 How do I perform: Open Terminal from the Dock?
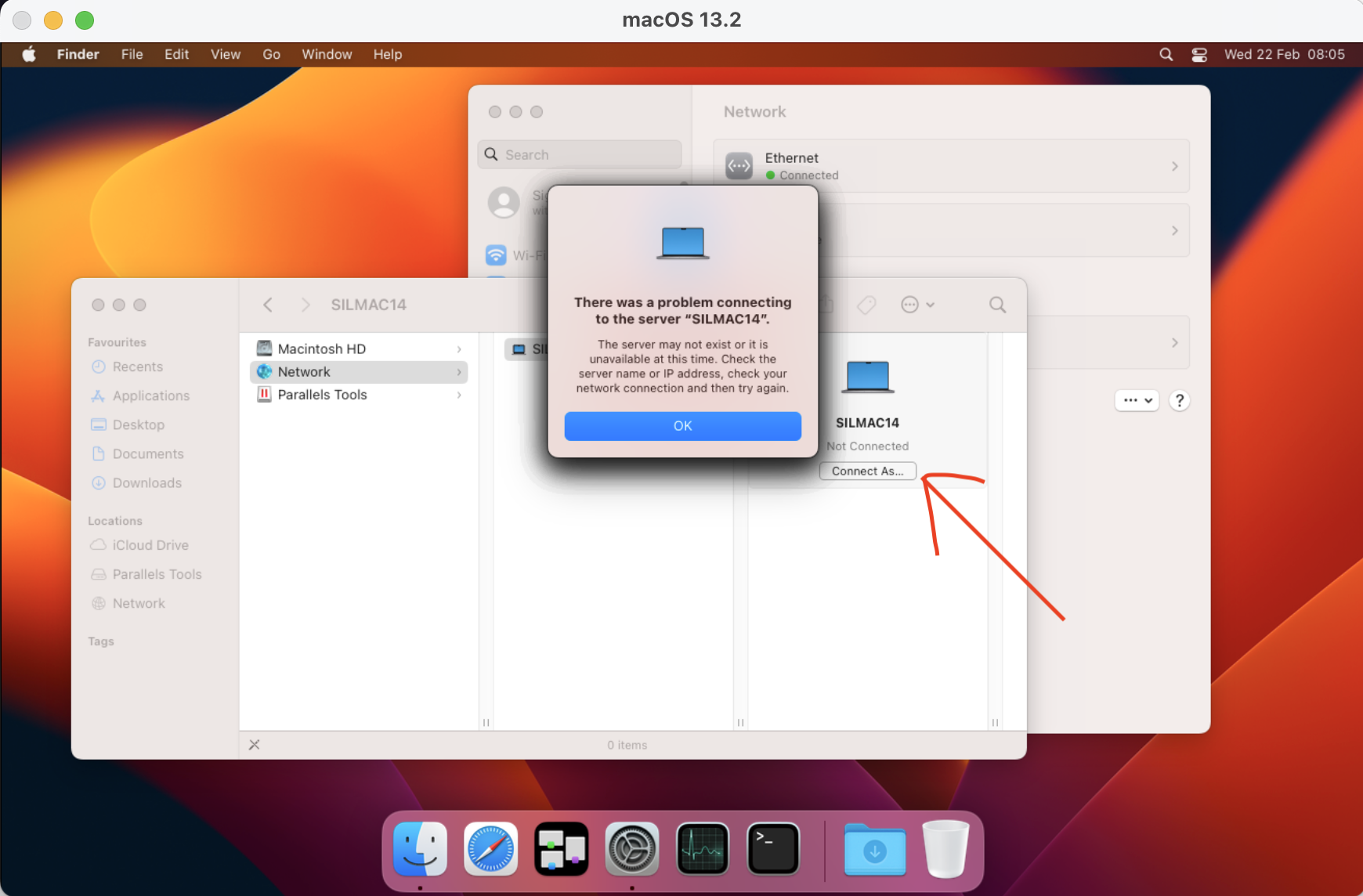773,848
